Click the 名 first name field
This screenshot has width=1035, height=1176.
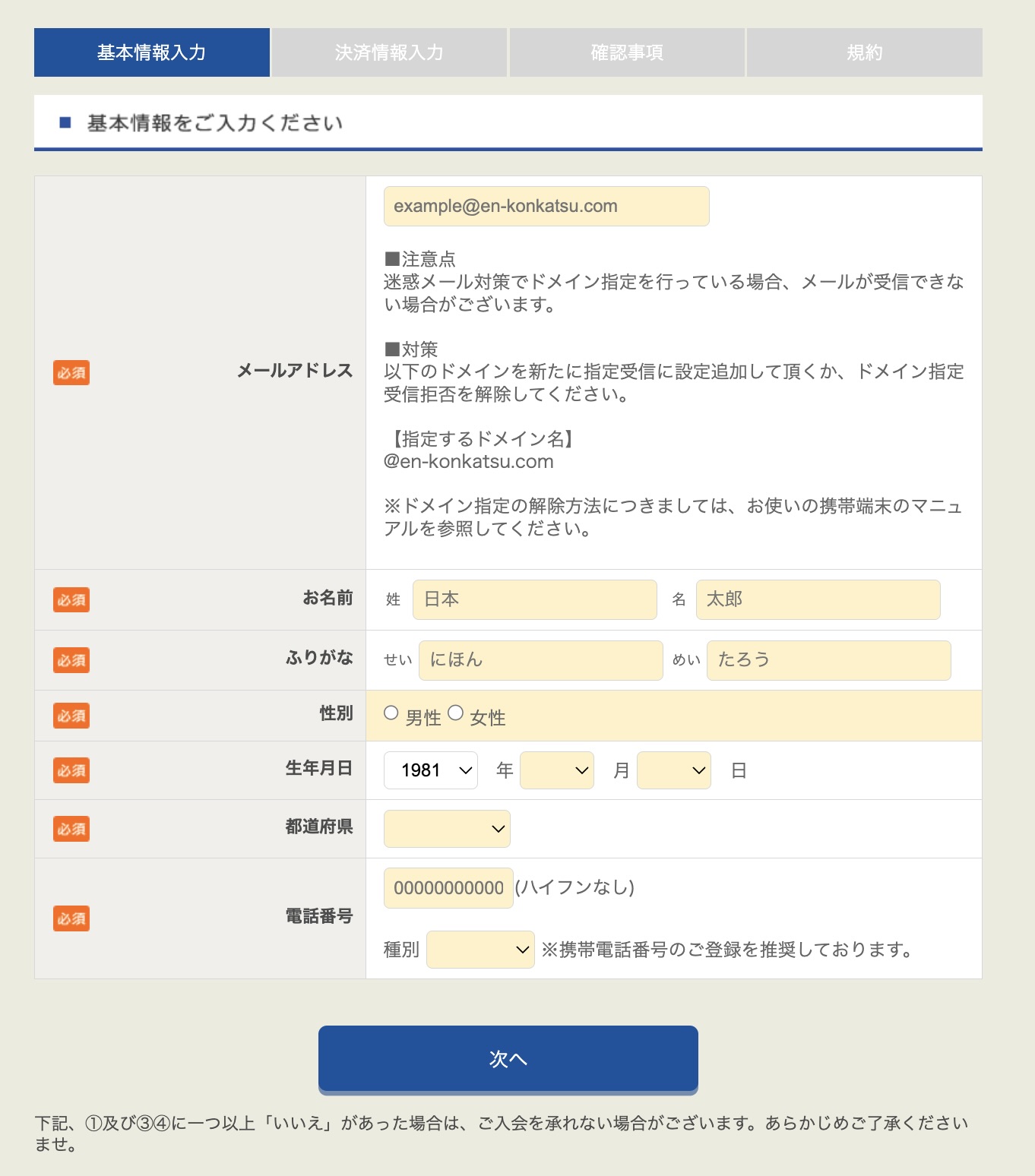pos(818,599)
